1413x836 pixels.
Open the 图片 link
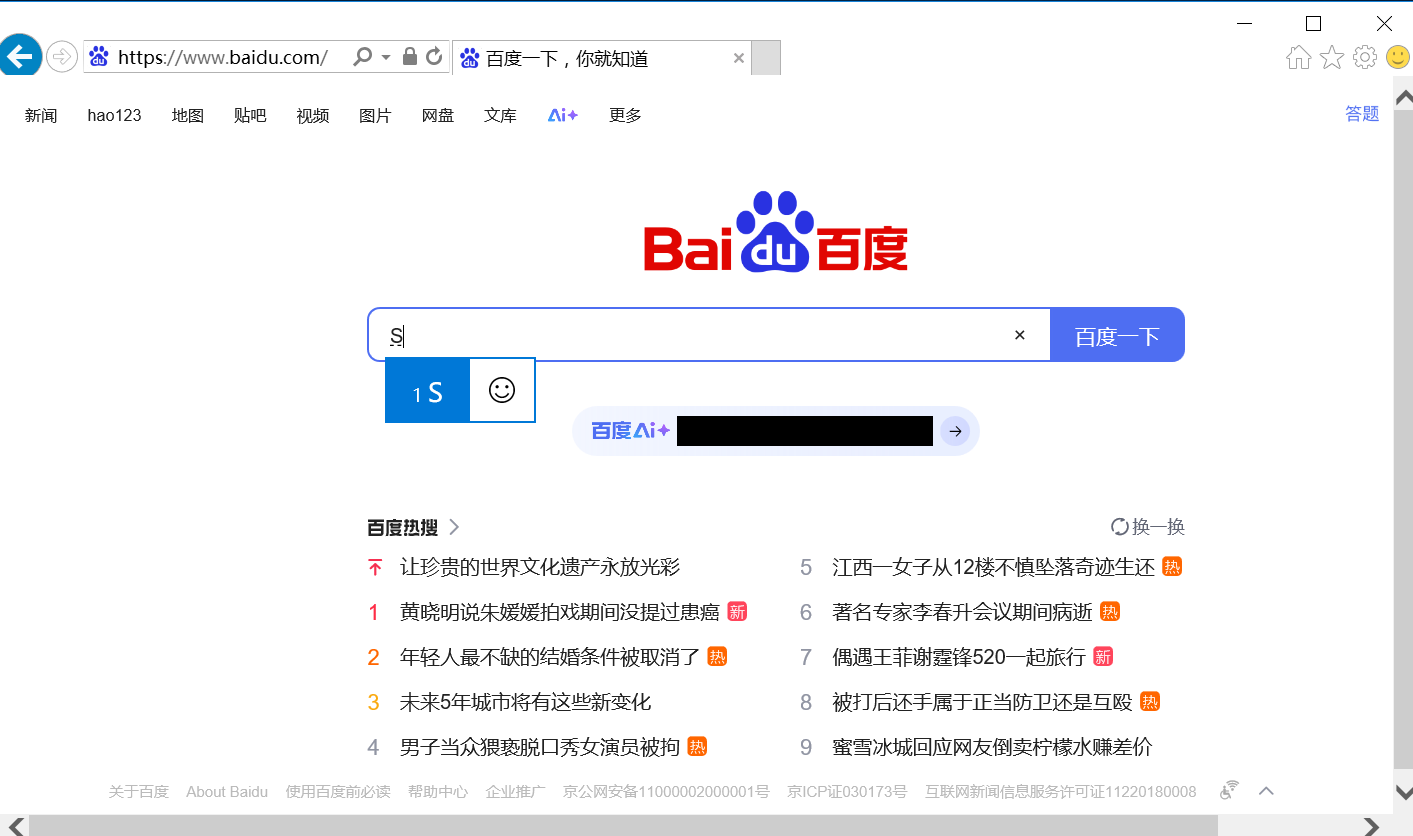375,115
